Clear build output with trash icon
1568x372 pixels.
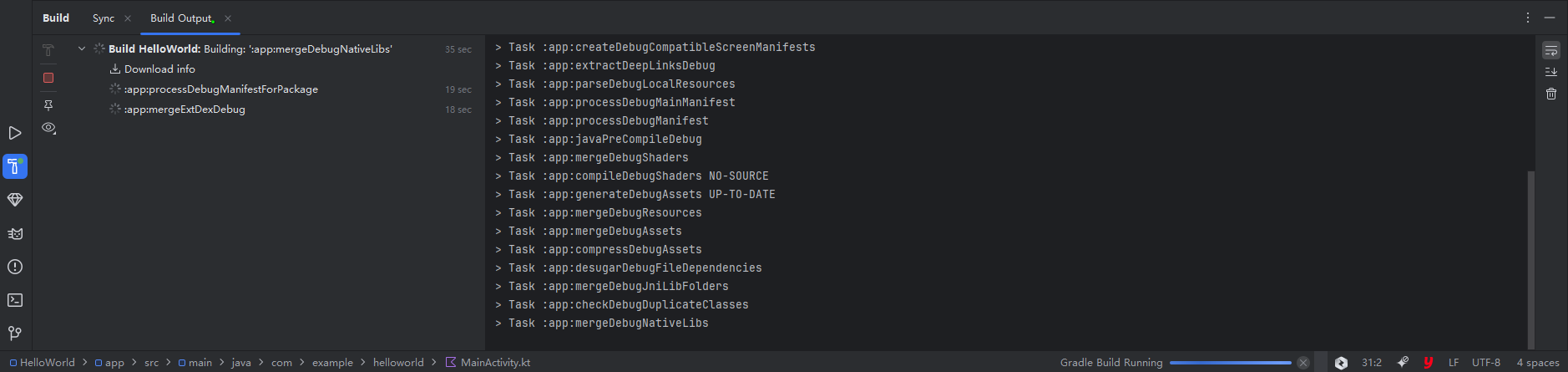1550,94
